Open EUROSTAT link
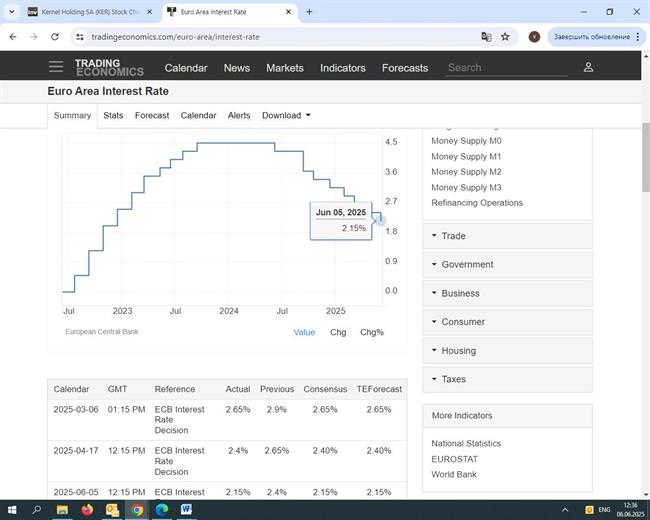This screenshot has width=650, height=520. pos(454,459)
